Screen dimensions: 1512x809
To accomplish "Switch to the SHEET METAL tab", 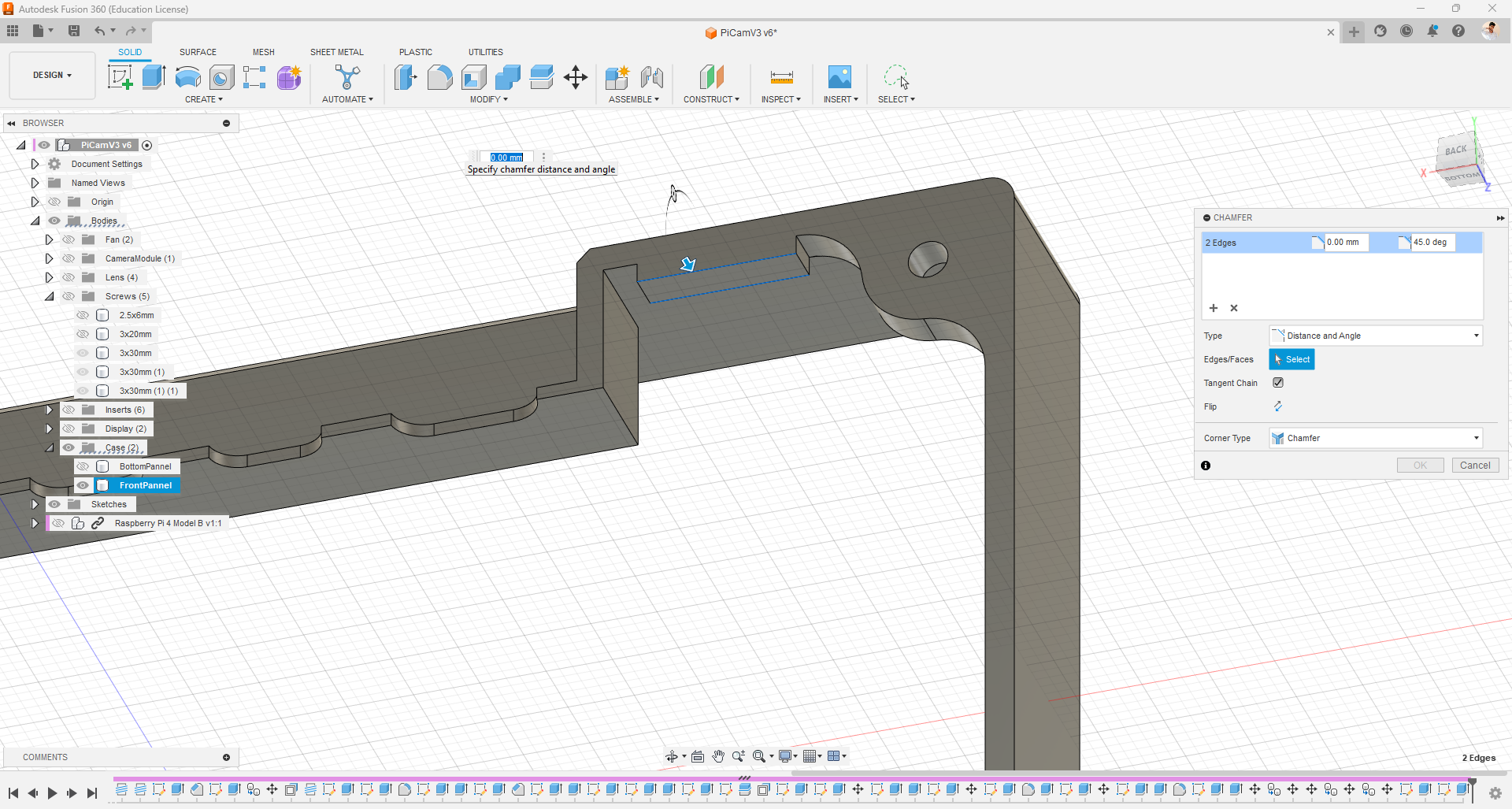I will tap(337, 52).
